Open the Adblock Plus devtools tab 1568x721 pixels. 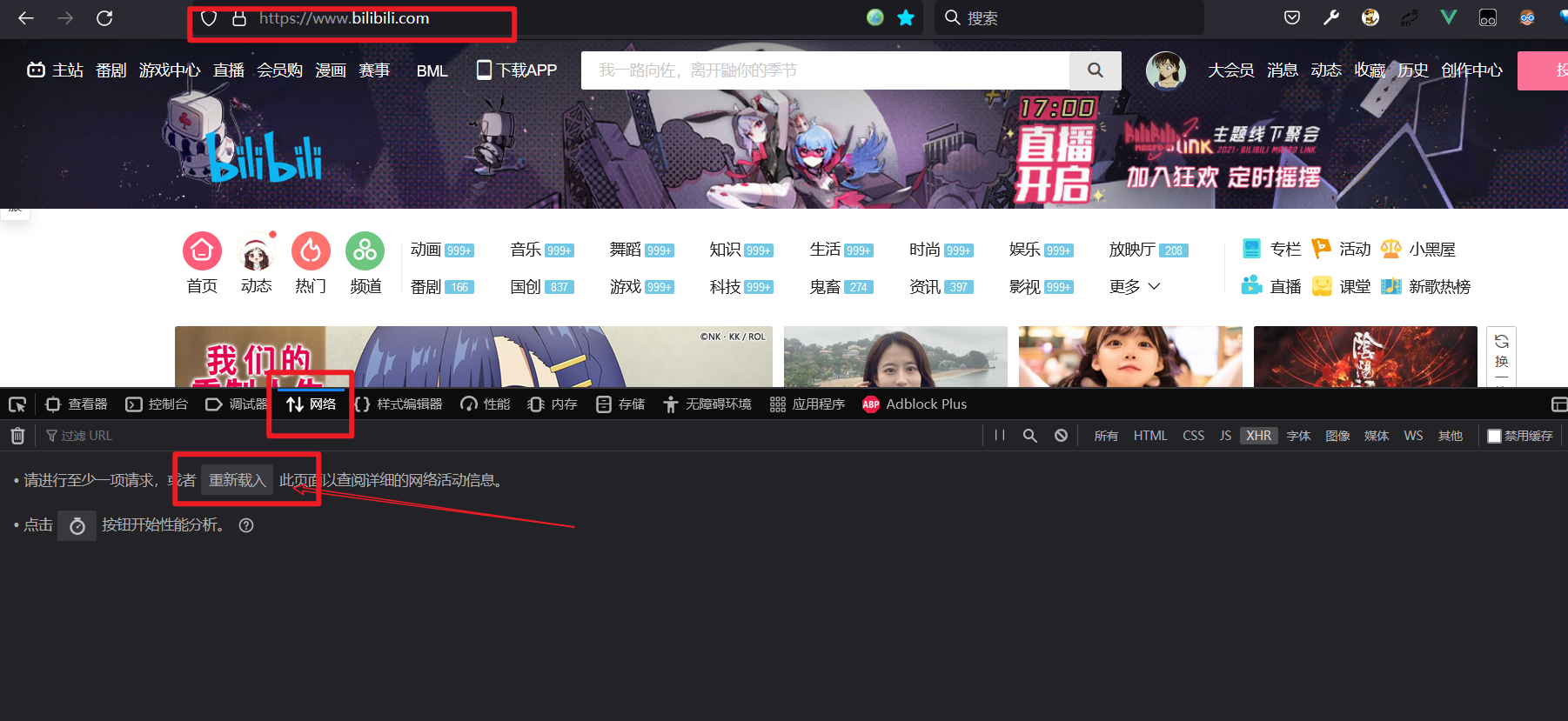click(x=915, y=404)
